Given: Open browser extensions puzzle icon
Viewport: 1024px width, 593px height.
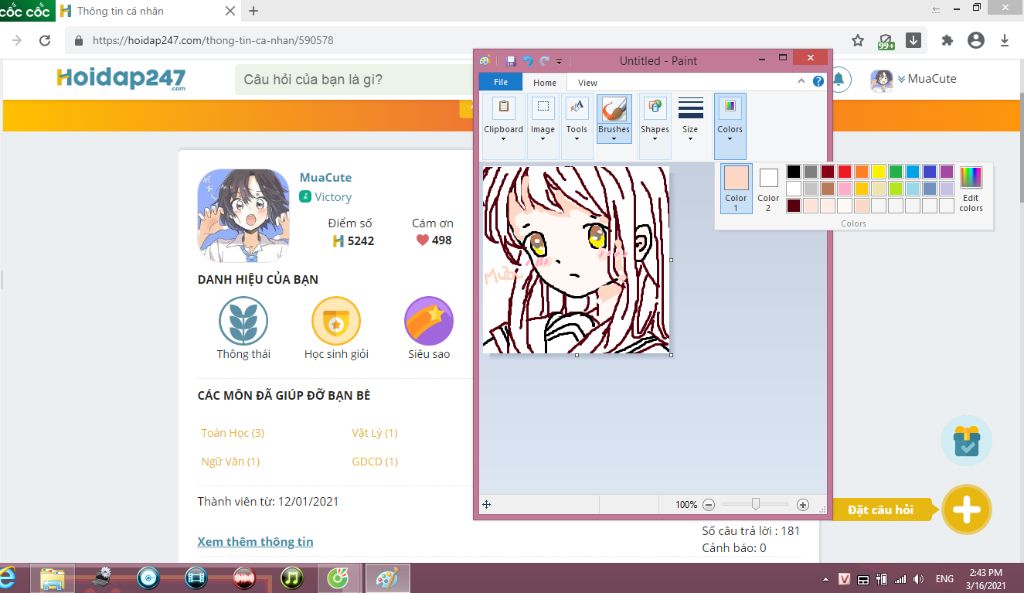Looking at the screenshot, I should (947, 40).
